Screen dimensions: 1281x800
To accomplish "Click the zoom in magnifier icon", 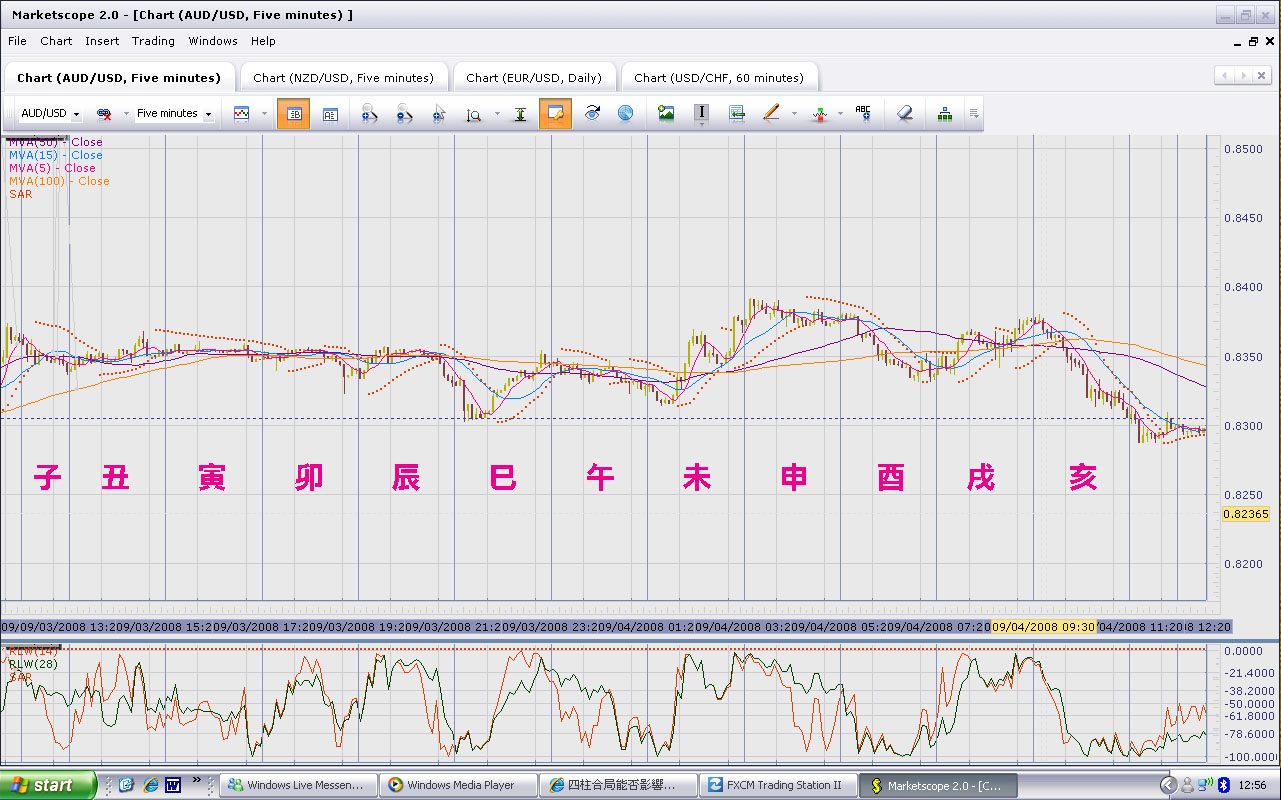I will (x=369, y=114).
